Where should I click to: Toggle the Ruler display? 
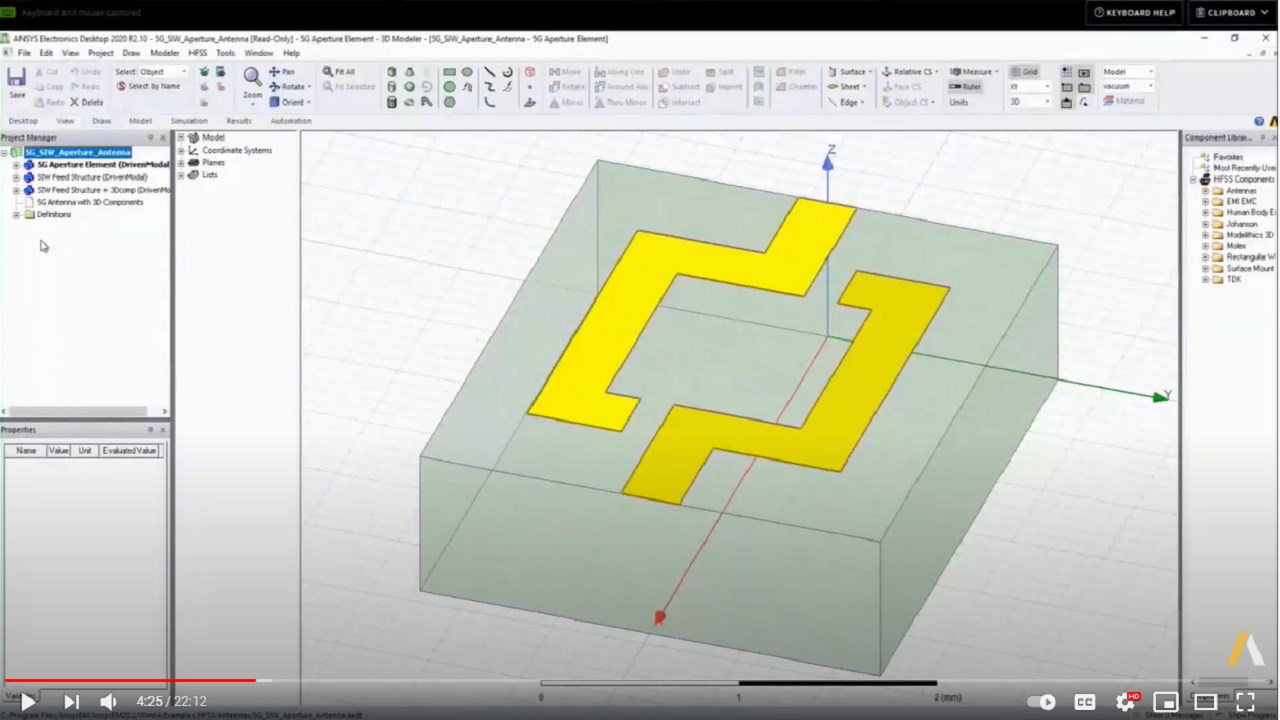[x=965, y=87]
